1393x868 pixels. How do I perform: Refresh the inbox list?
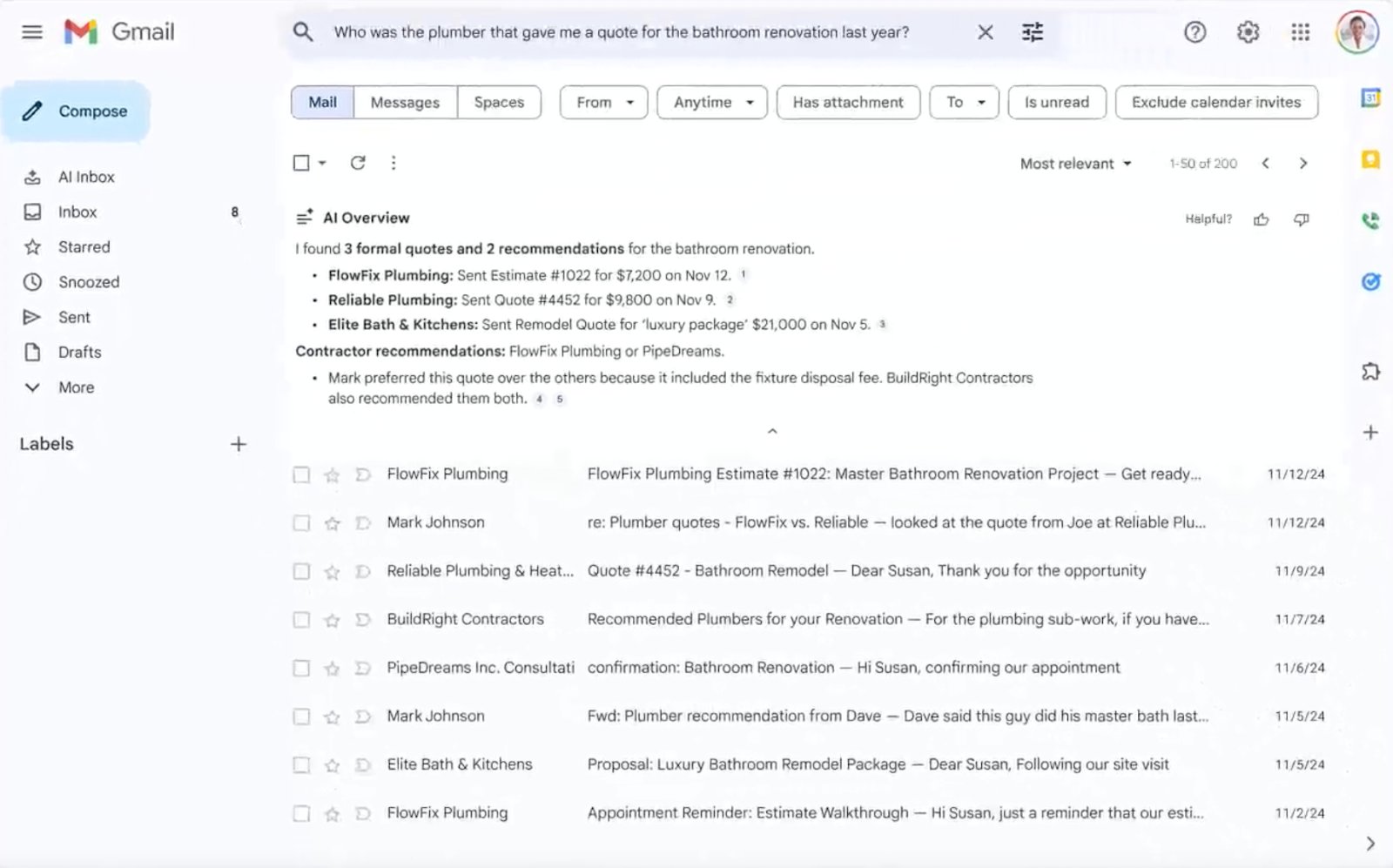[x=358, y=163]
